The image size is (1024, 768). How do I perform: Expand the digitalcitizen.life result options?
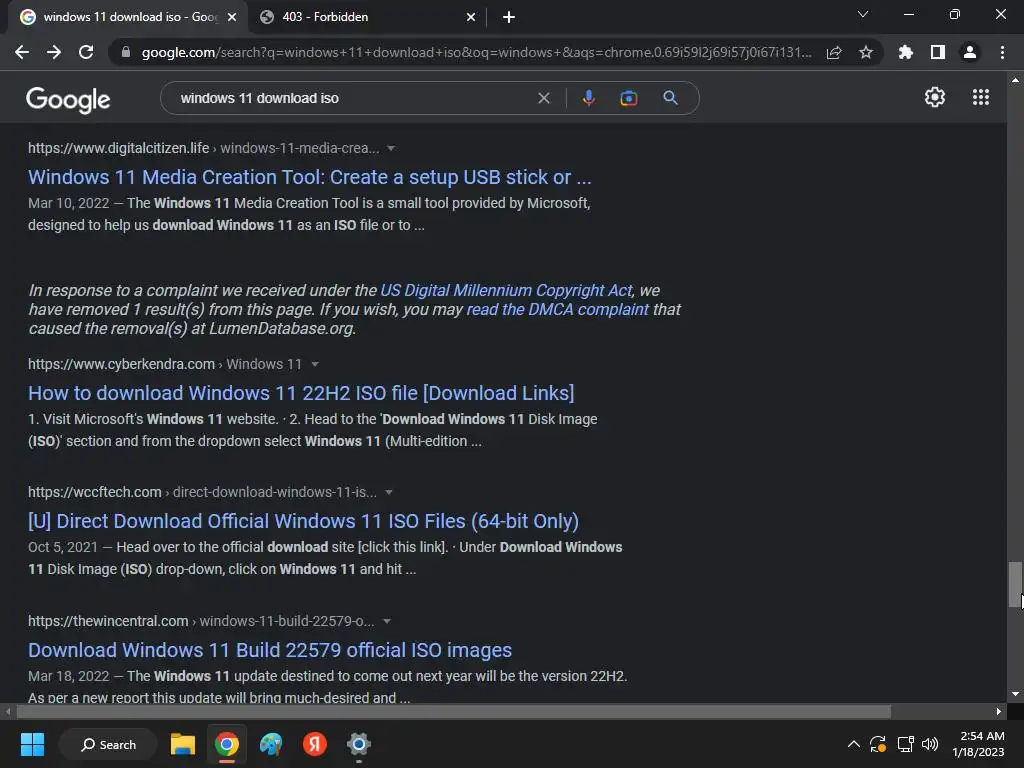[x=391, y=148]
